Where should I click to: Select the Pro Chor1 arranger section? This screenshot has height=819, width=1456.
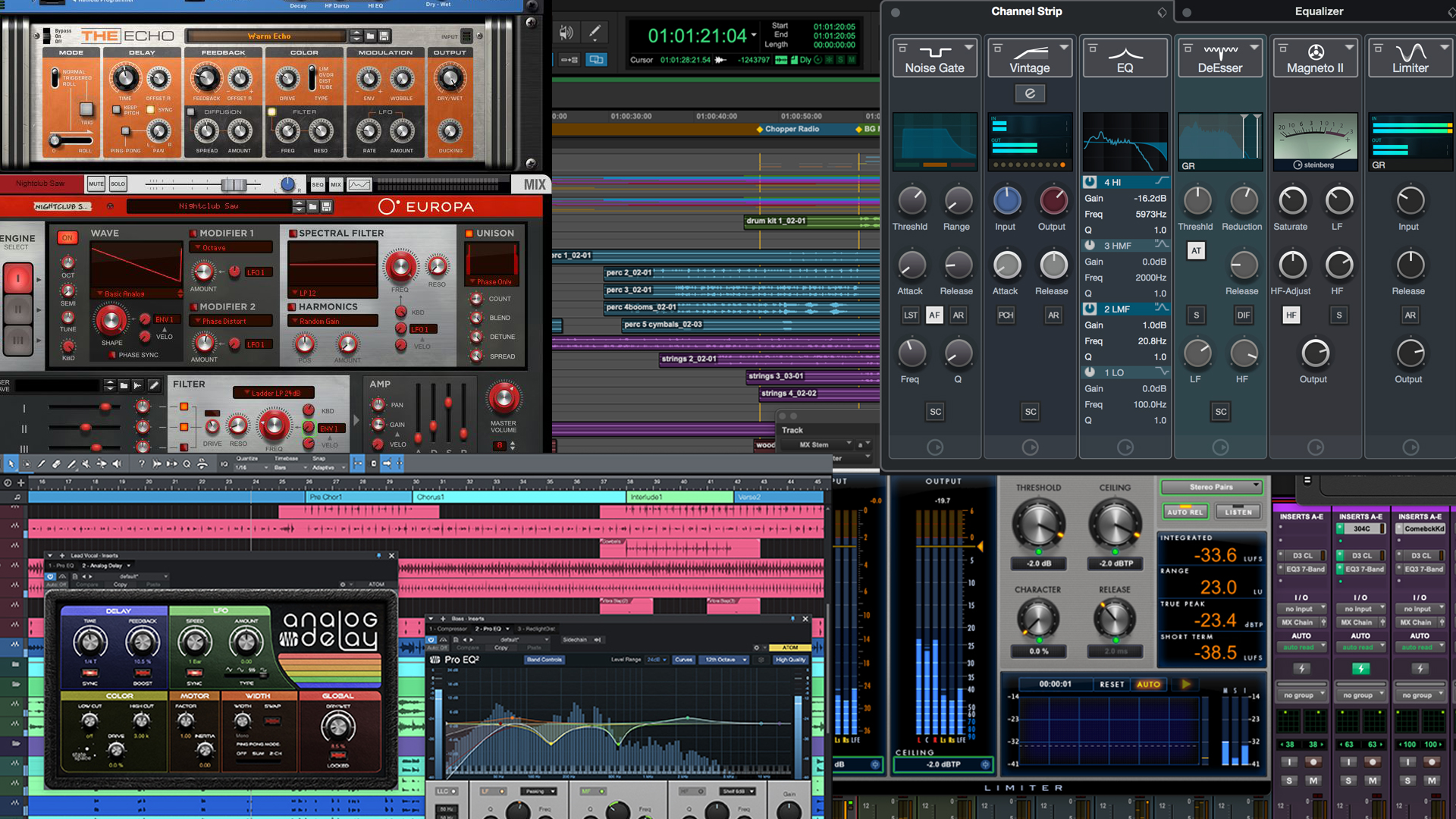pyautogui.click(x=358, y=497)
